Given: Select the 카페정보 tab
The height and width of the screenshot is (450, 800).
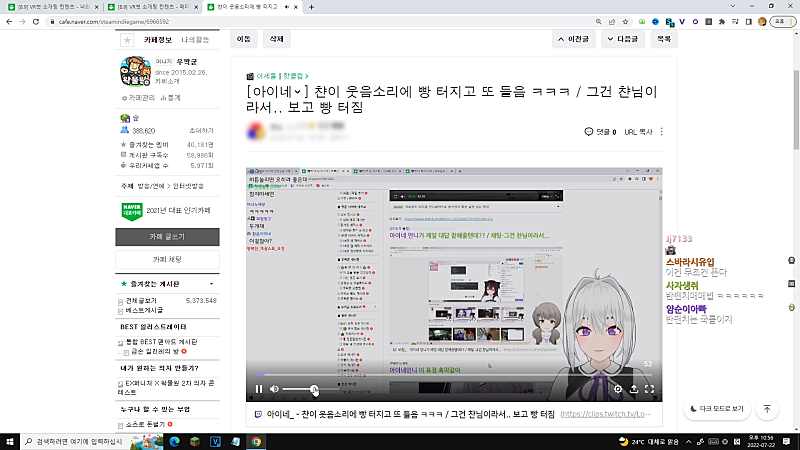Looking at the screenshot, I should pyautogui.click(x=158, y=40).
